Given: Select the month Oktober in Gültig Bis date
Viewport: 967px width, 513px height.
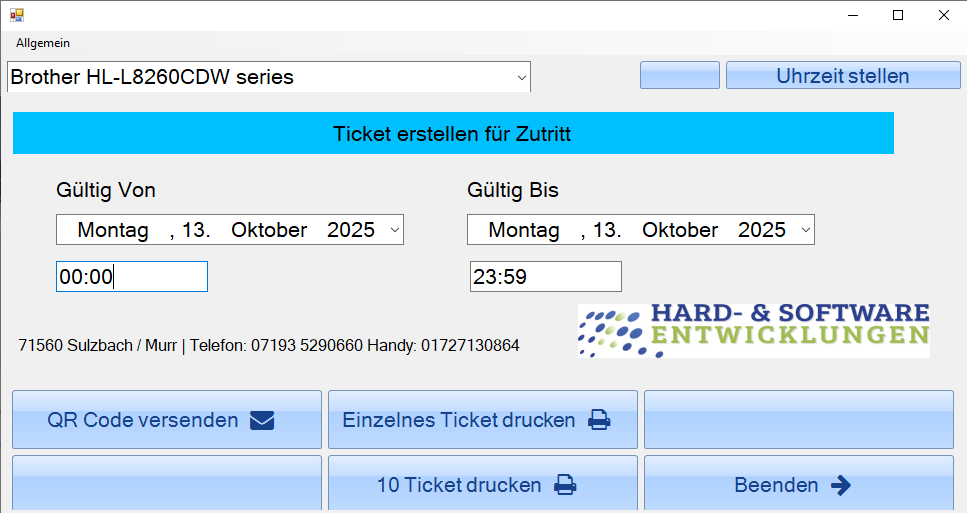Looking at the screenshot, I should (x=680, y=230).
